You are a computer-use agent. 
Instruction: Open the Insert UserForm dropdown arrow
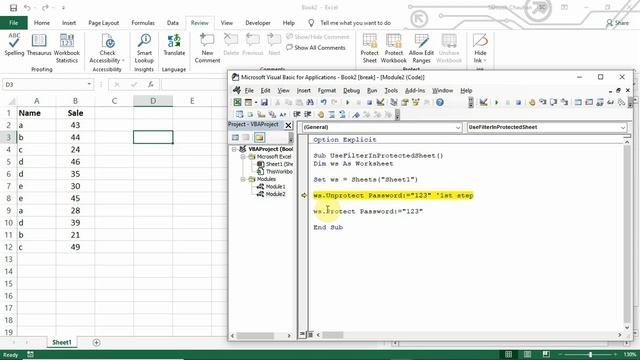[x=256, y=102]
